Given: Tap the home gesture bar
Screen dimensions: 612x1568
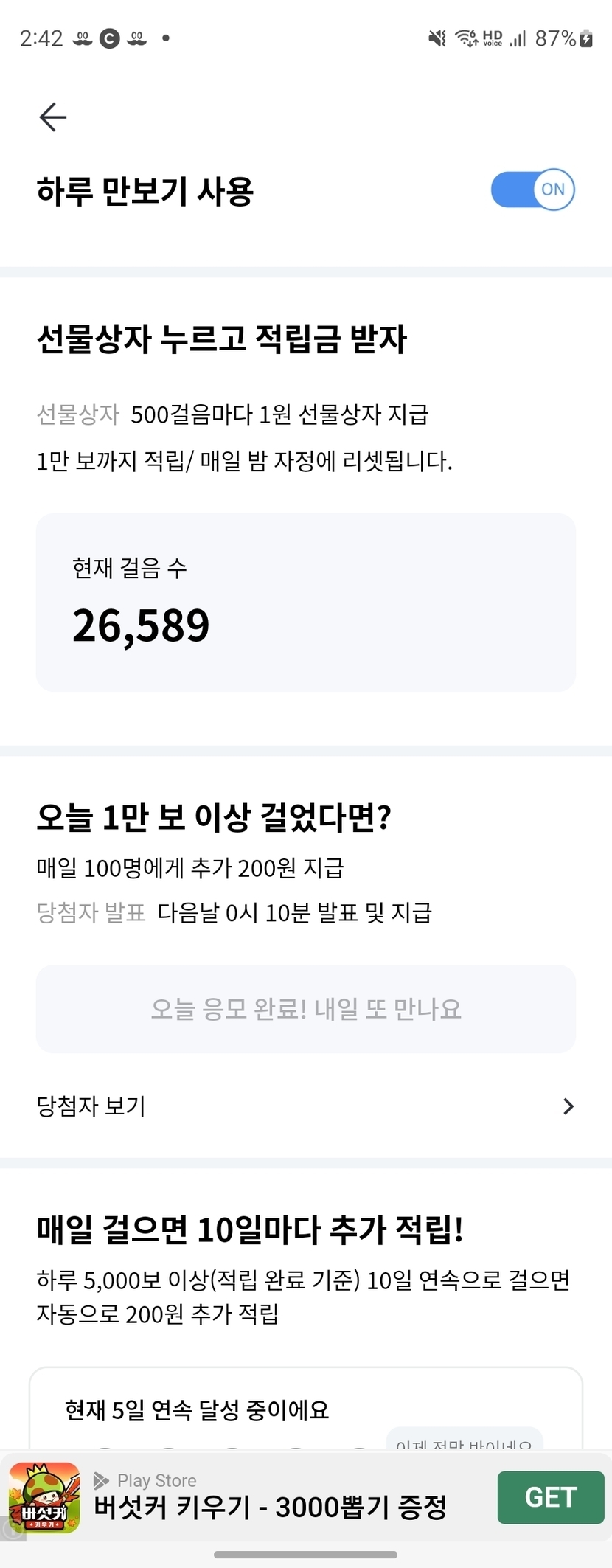Looking at the screenshot, I should pyautogui.click(x=305, y=1555).
